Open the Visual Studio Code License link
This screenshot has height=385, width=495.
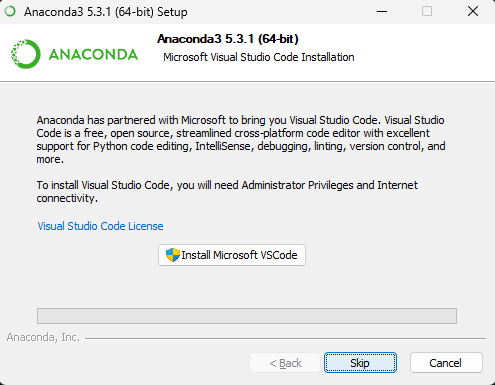100,226
